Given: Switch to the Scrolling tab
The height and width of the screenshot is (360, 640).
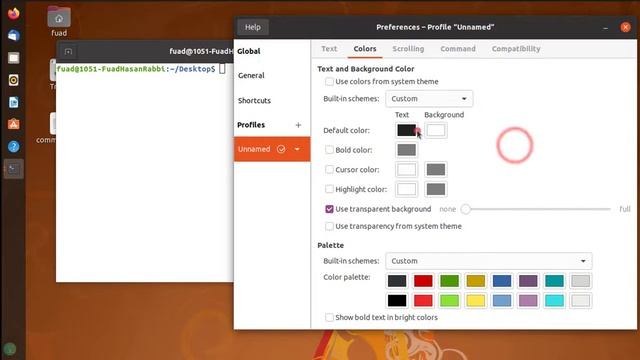Looking at the screenshot, I should [x=408, y=49].
